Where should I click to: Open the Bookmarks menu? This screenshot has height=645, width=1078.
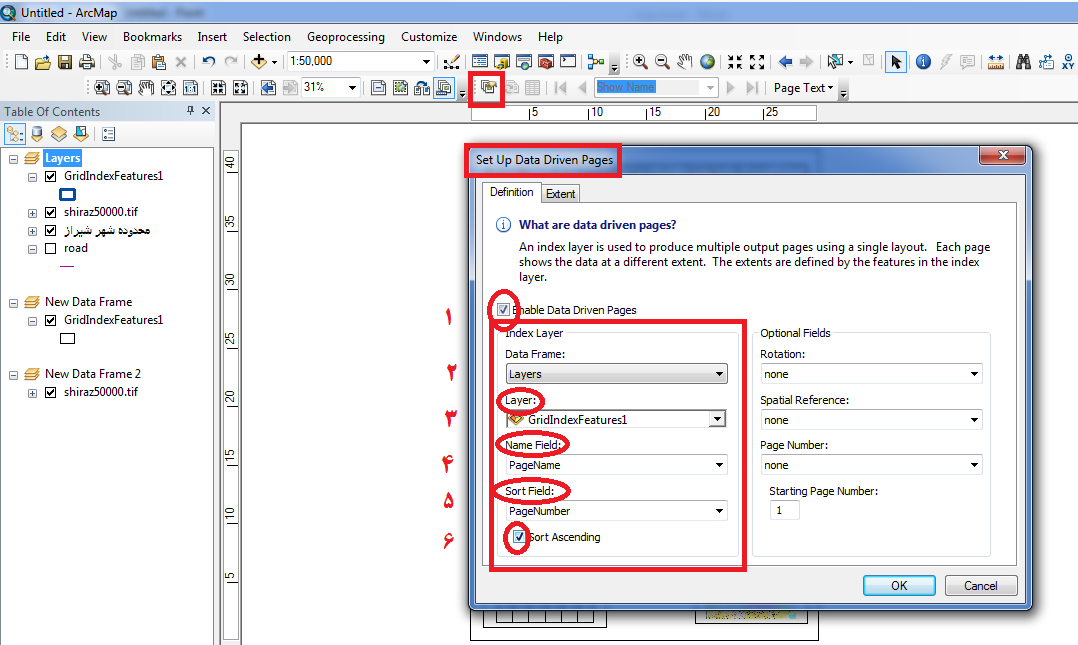152,37
